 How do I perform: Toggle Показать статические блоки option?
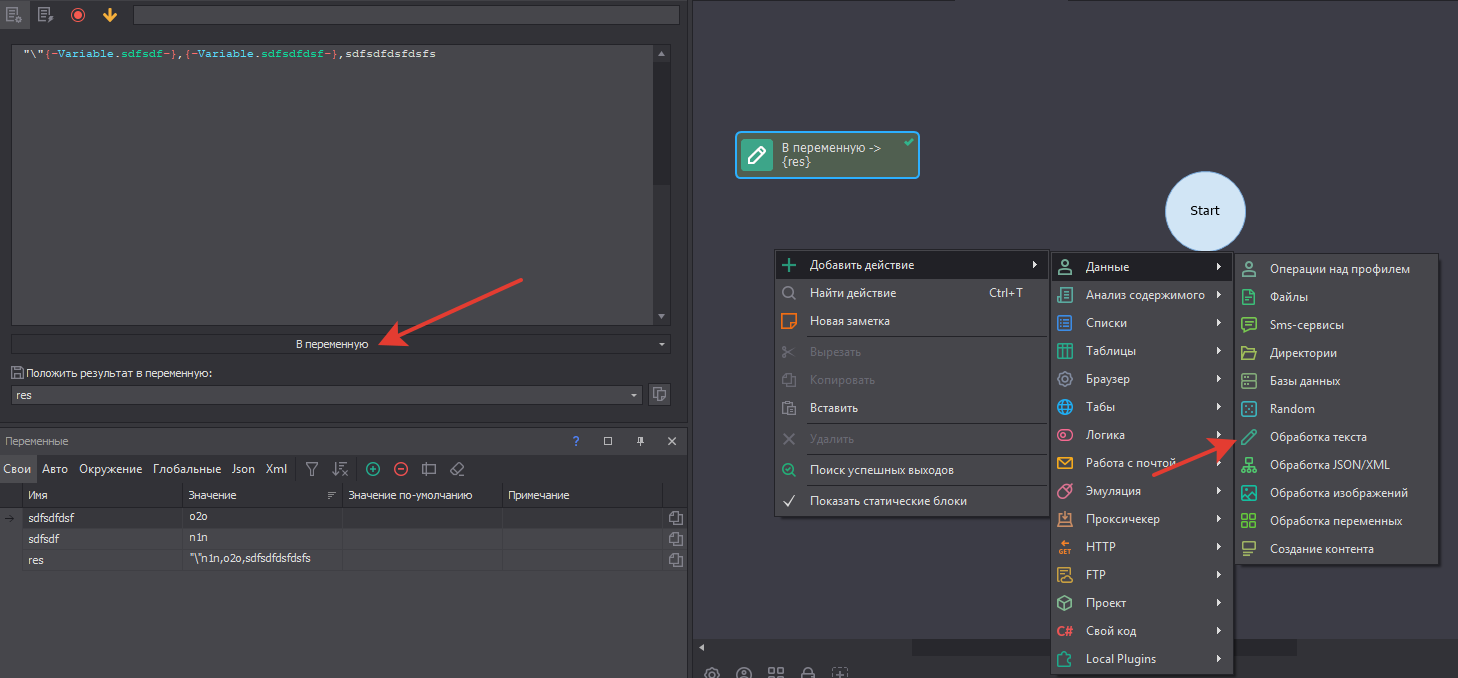pyautogui.click(x=888, y=501)
